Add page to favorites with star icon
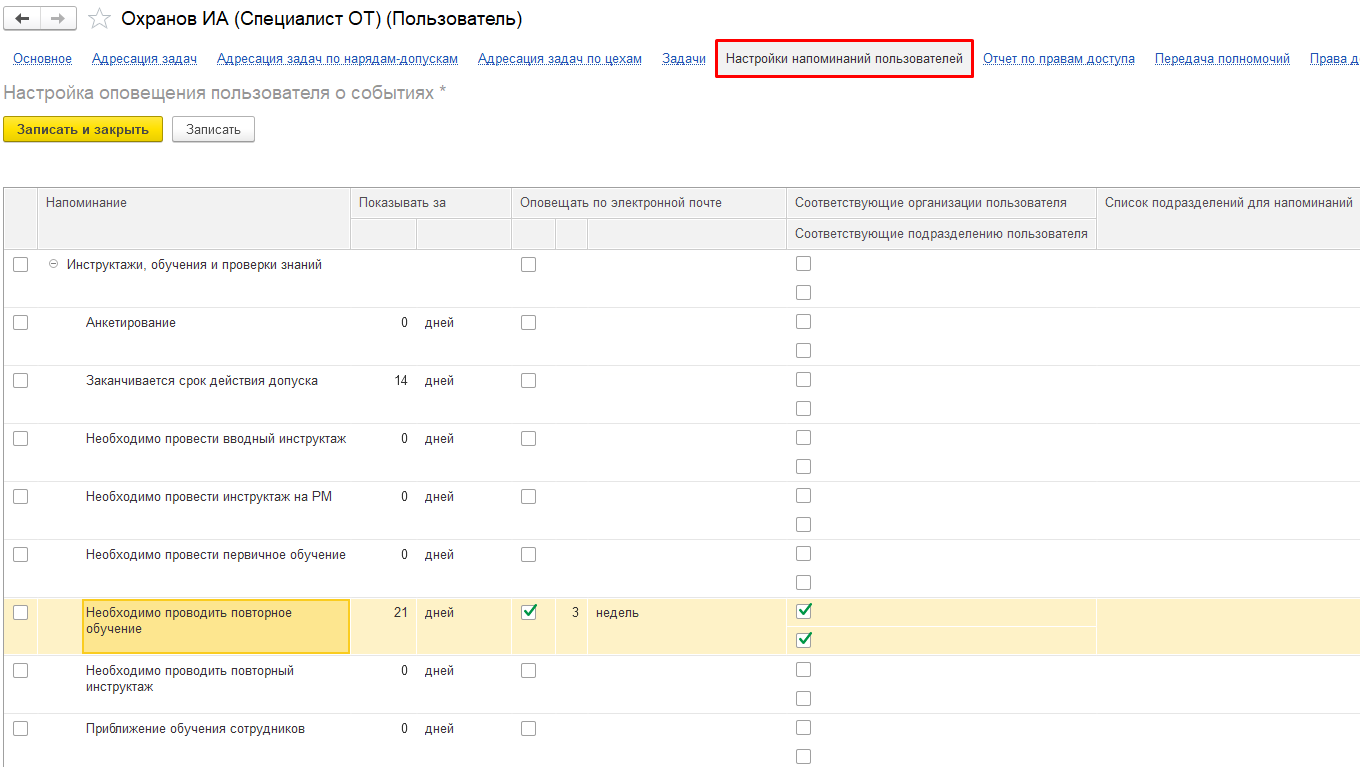The height and width of the screenshot is (767, 1360). pyautogui.click(x=99, y=19)
